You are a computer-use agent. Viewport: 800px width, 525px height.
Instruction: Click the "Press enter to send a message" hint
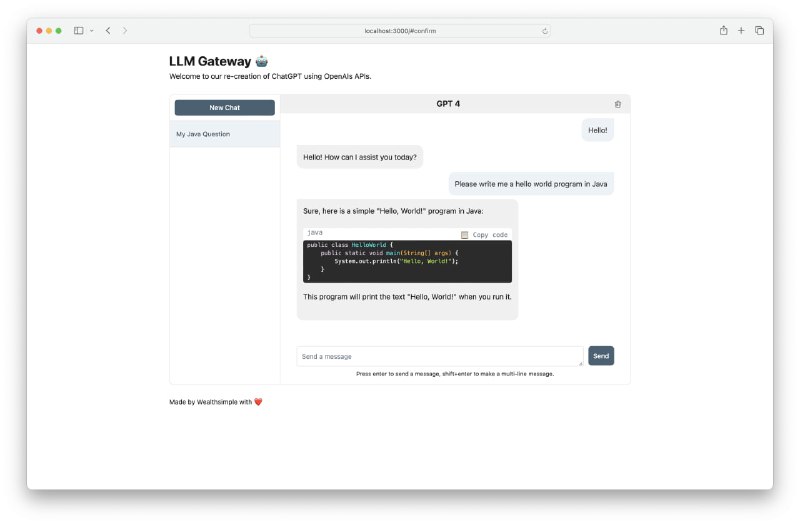(455, 374)
